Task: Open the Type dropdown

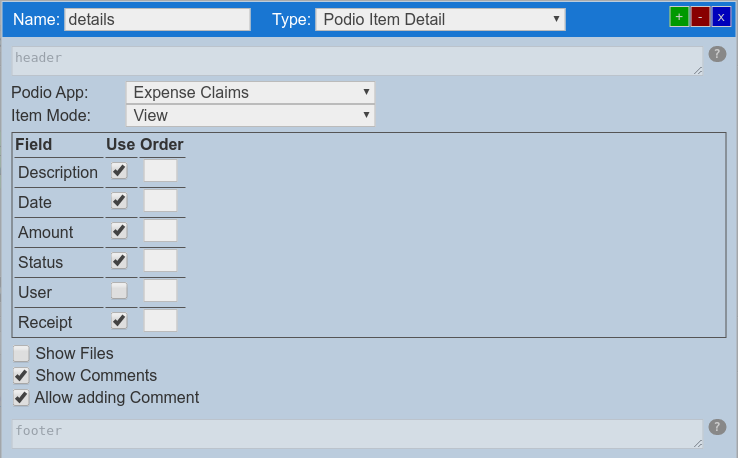Action: [440, 19]
